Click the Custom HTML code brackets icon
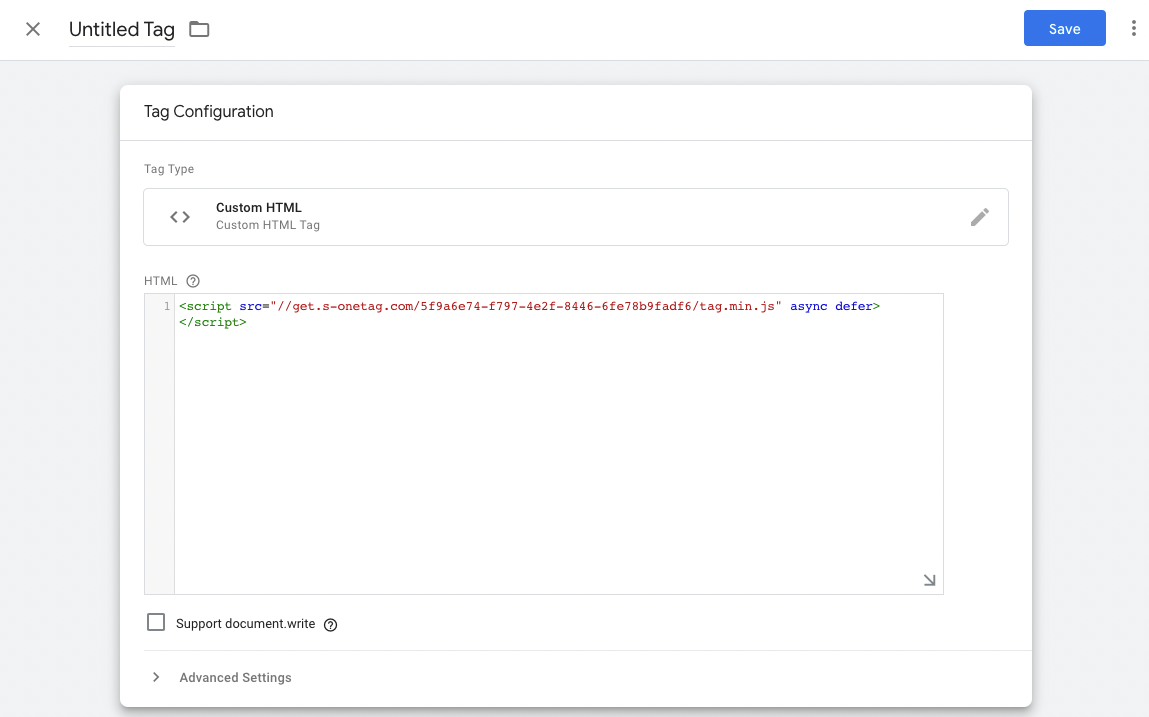This screenshot has width=1149, height=717. 180,217
